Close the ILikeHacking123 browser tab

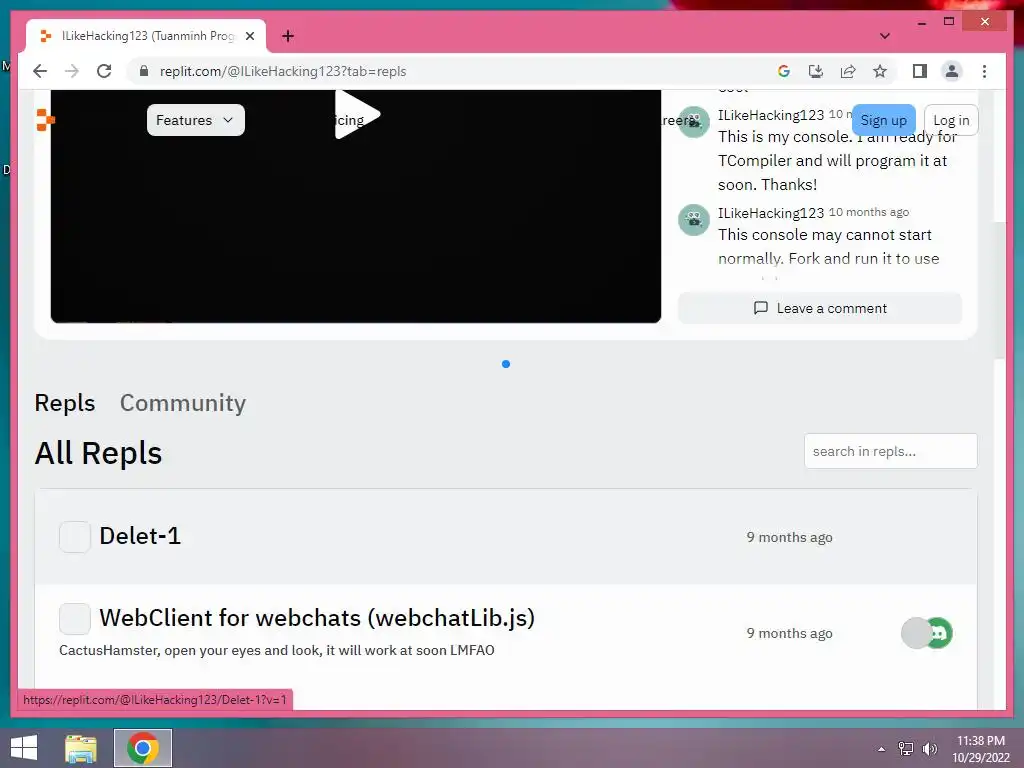click(249, 36)
